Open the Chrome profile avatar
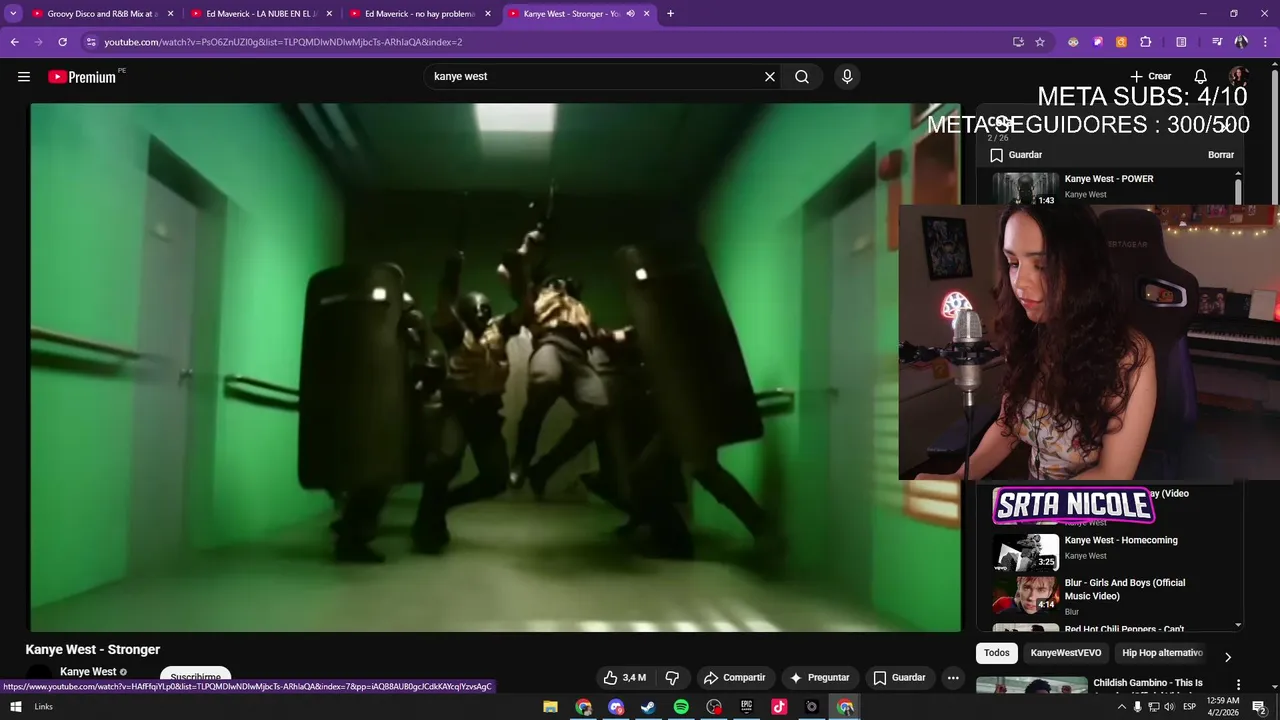This screenshot has width=1280, height=720. (1241, 42)
